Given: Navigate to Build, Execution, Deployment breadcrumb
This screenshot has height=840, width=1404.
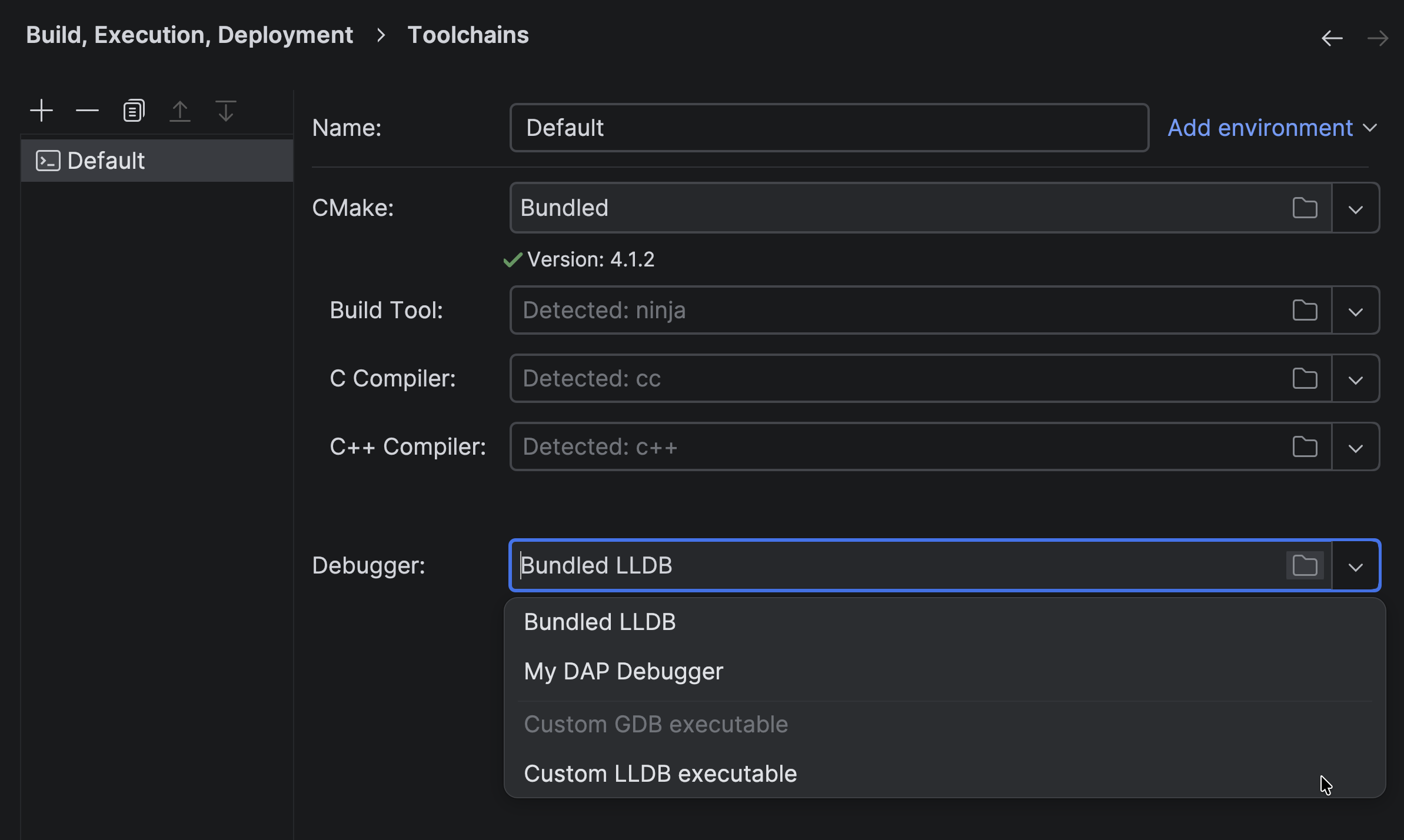Looking at the screenshot, I should tap(189, 34).
